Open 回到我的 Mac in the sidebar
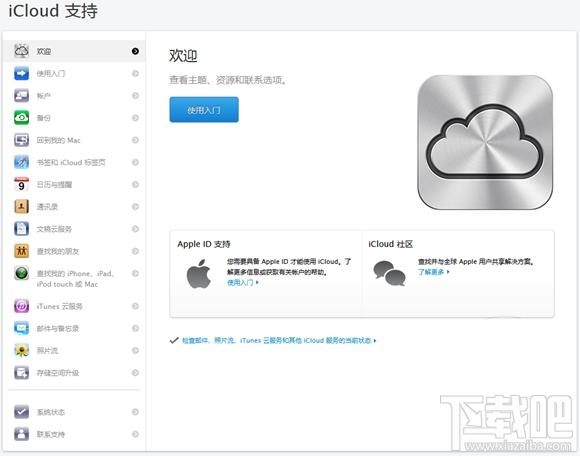The height and width of the screenshot is (456, 580). pos(58,140)
